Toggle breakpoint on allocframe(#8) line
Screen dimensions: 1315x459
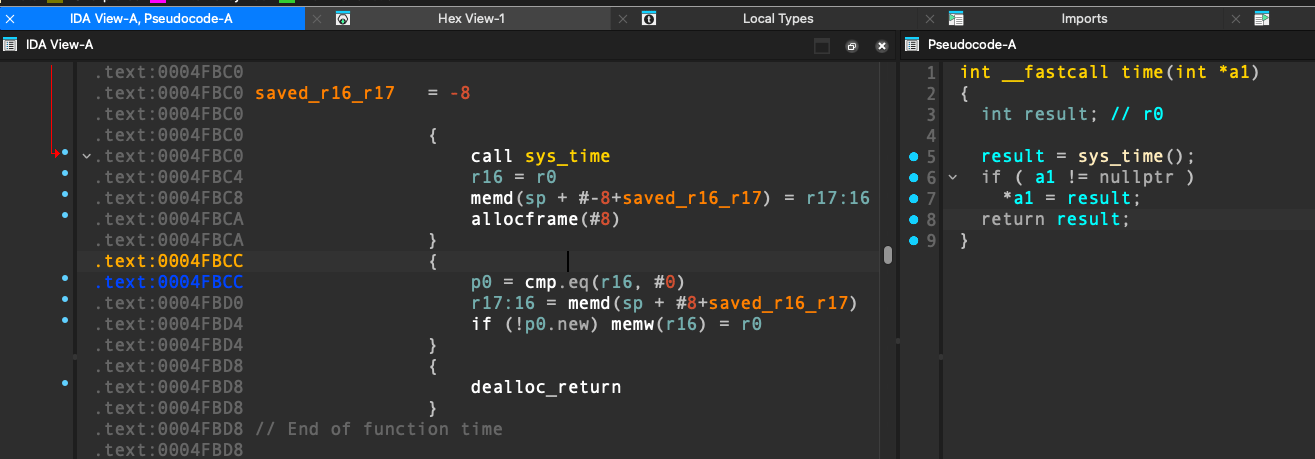[65, 216]
